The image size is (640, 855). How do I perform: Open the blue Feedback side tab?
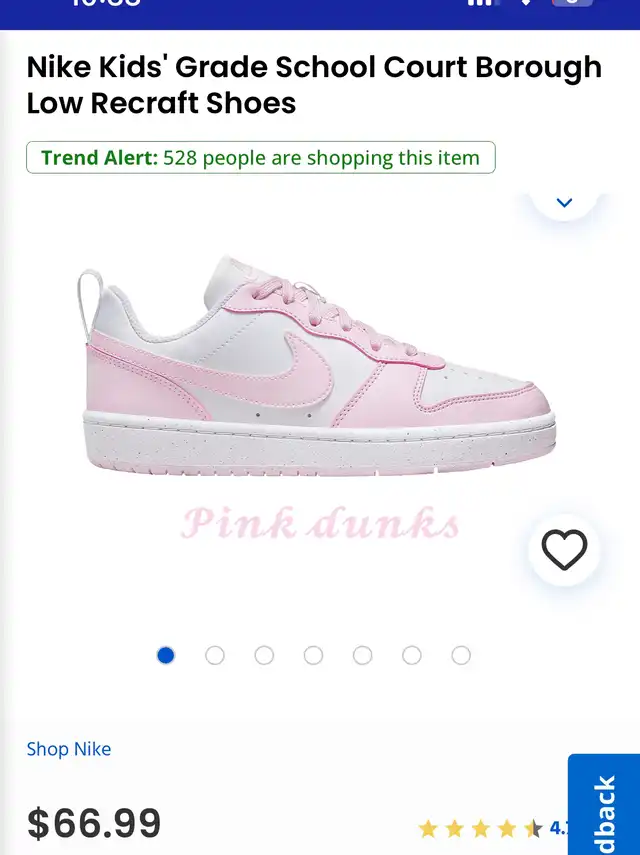(604, 804)
